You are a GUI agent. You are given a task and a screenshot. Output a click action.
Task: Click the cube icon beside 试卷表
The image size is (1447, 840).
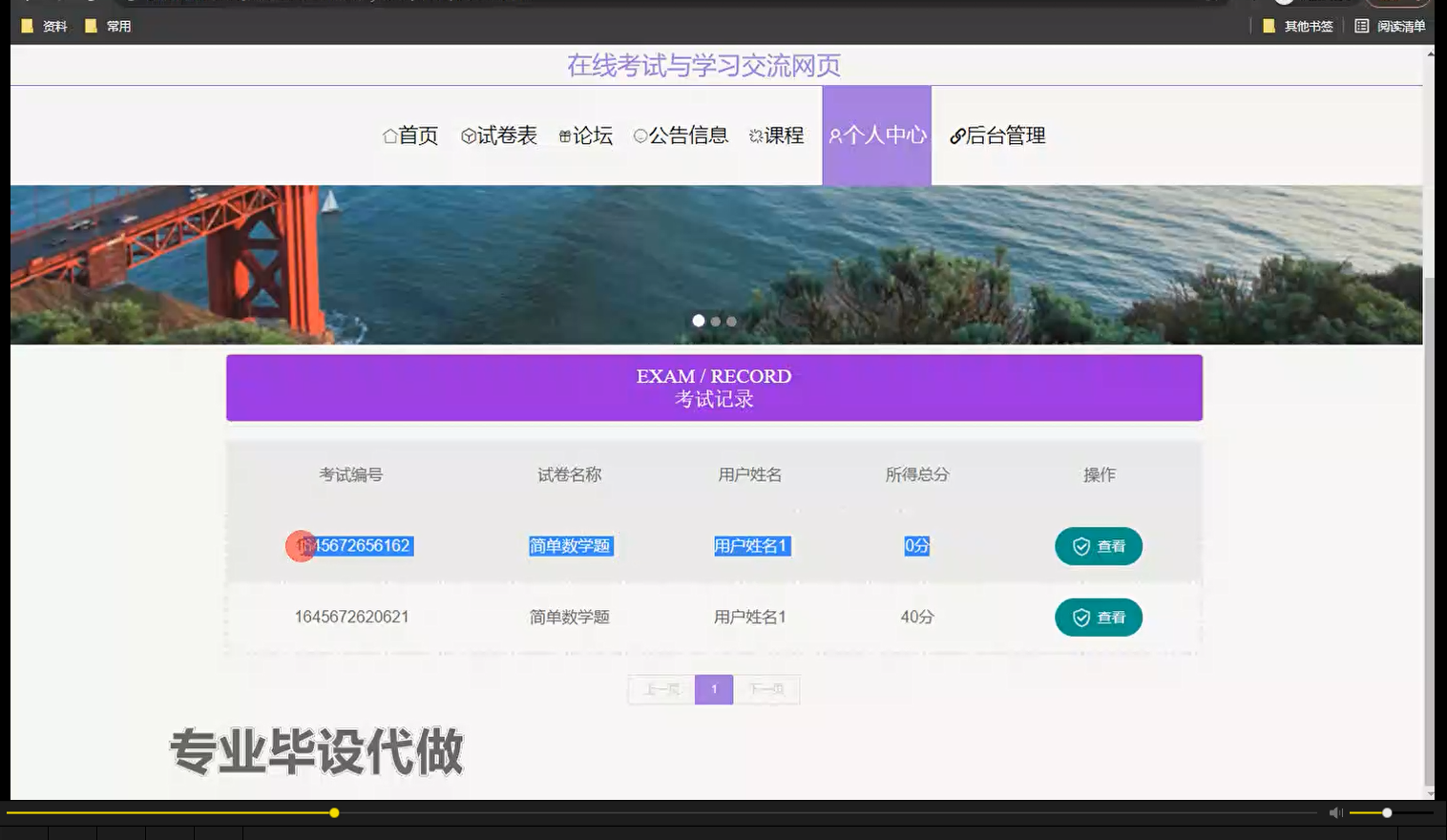pyautogui.click(x=466, y=136)
